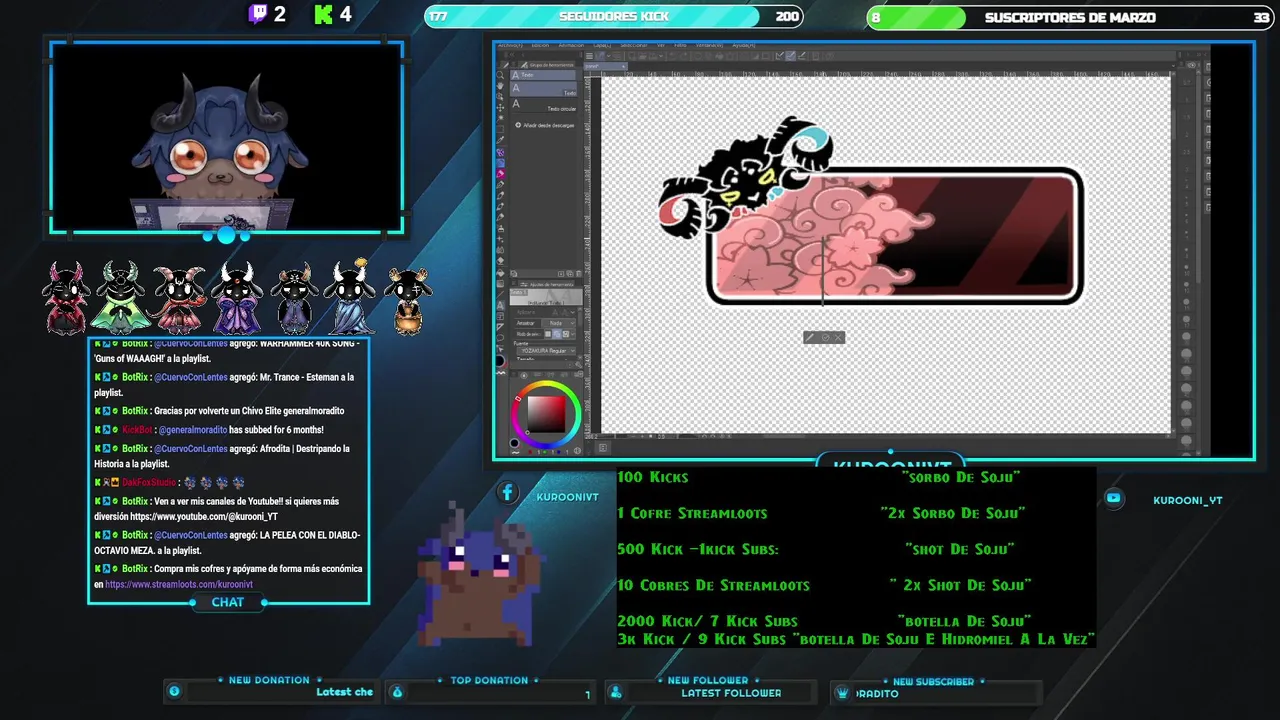The height and width of the screenshot is (720, 1280).
Task: Open the Ventana menu
Action: click(709, 45)
